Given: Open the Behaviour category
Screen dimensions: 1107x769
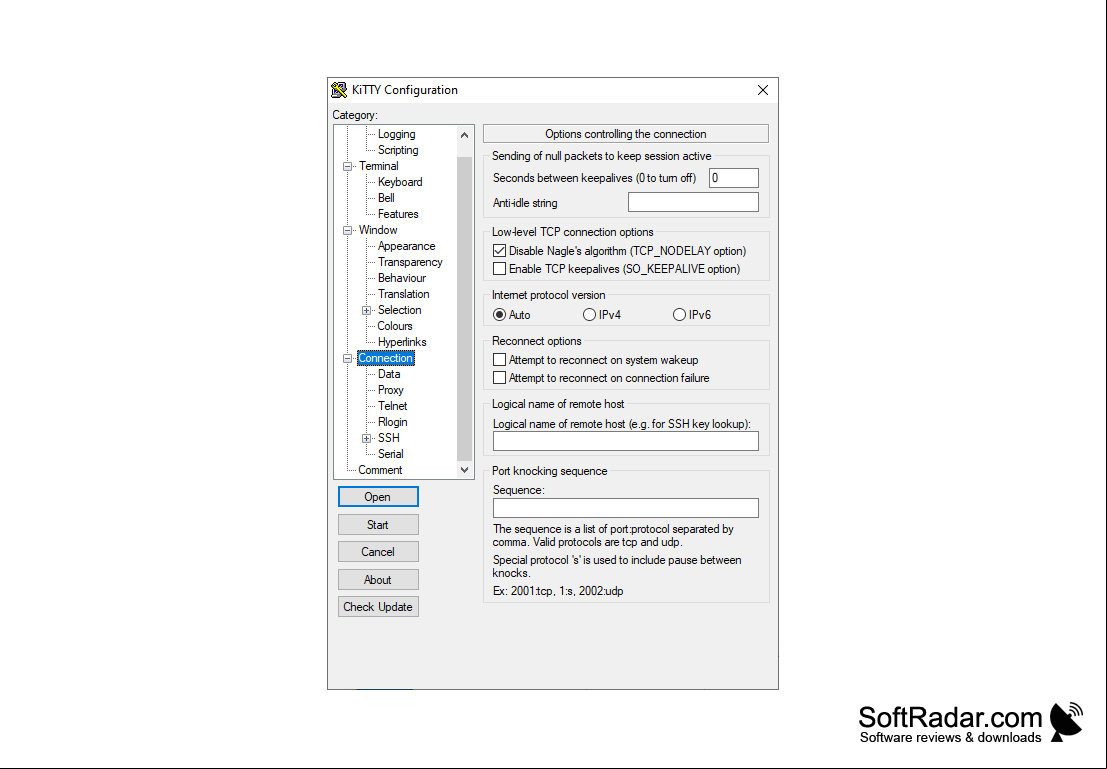Looking at the screenshot, I should [x=402, y=278].
